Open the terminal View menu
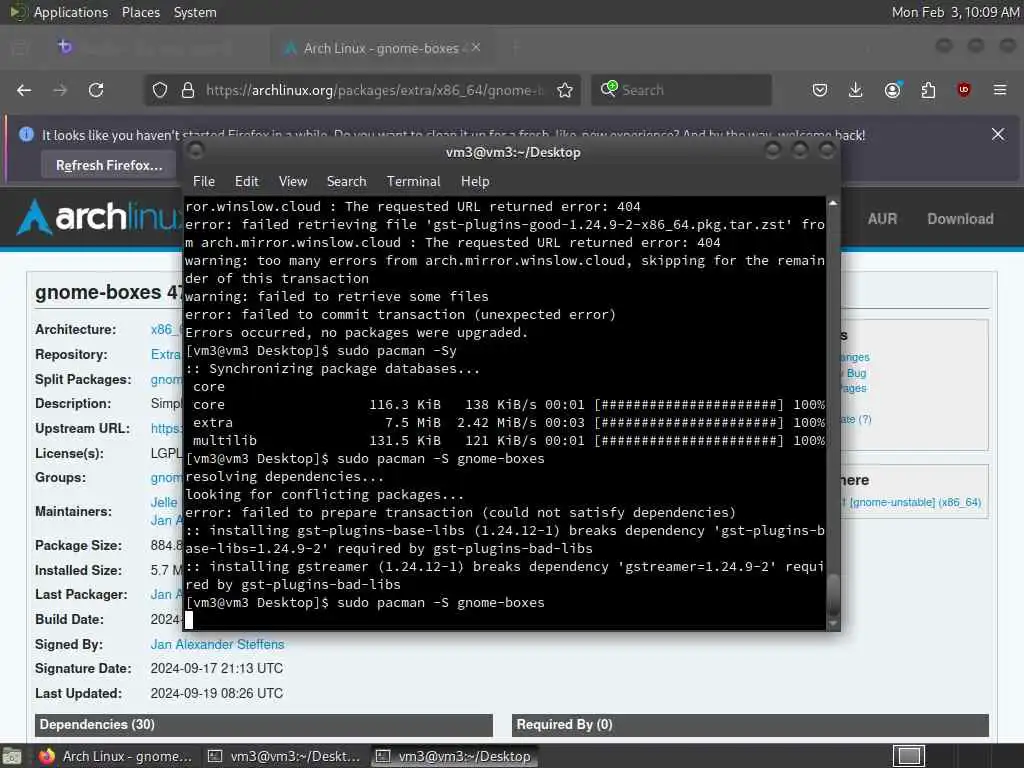Screen dimensions: 1024x768 click(x=293, y=182)
